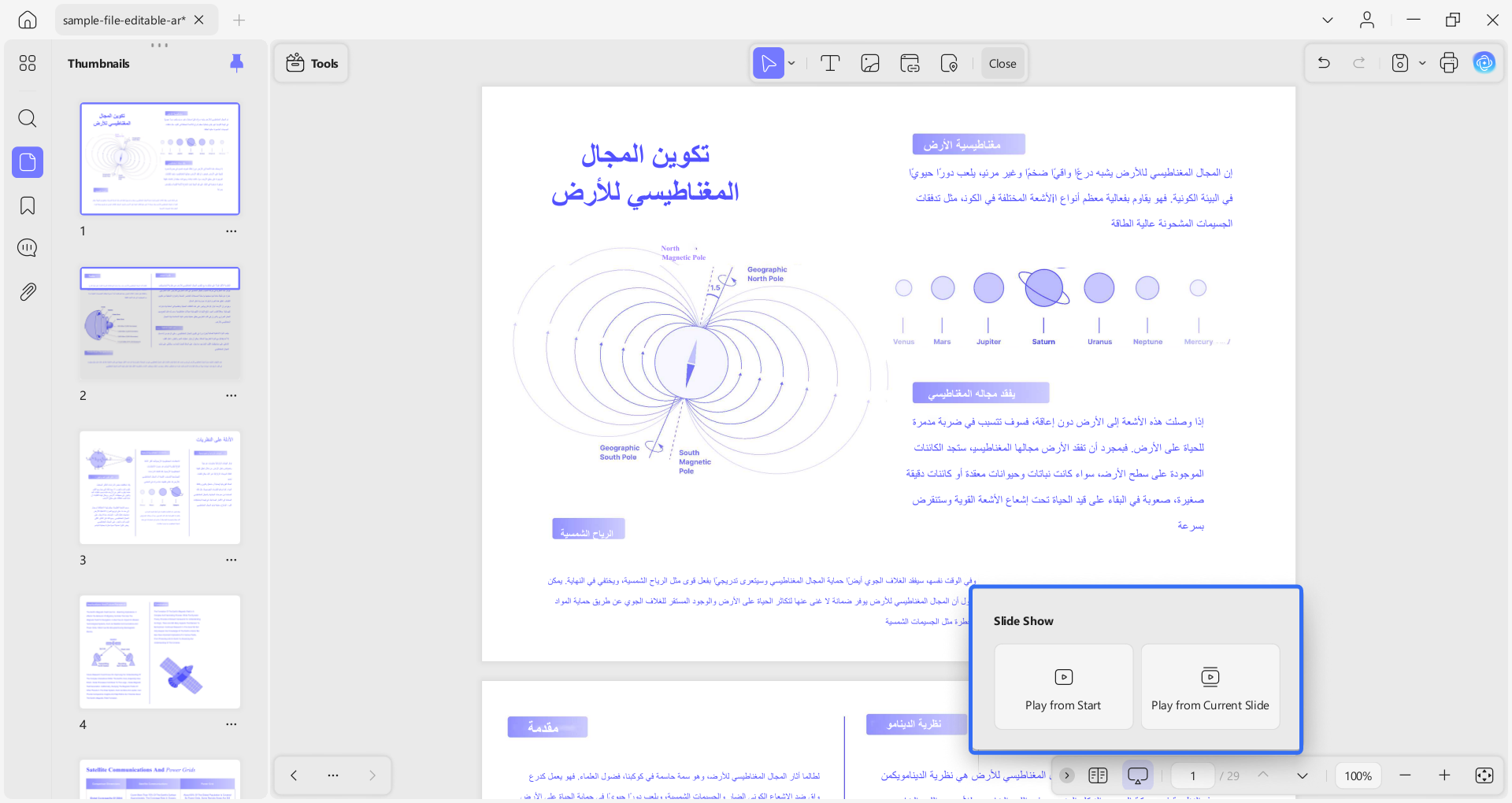Screen dimensions: 1512x803
Task: Pin the Thumbnails panel
Action: [236, 63]
